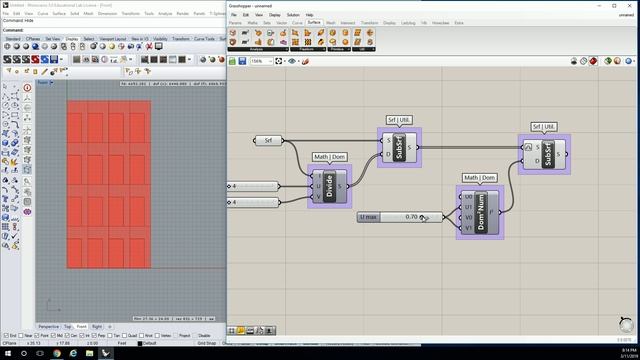
Task: Open Task View on the taskbar
Action: (x=40, y=353)
